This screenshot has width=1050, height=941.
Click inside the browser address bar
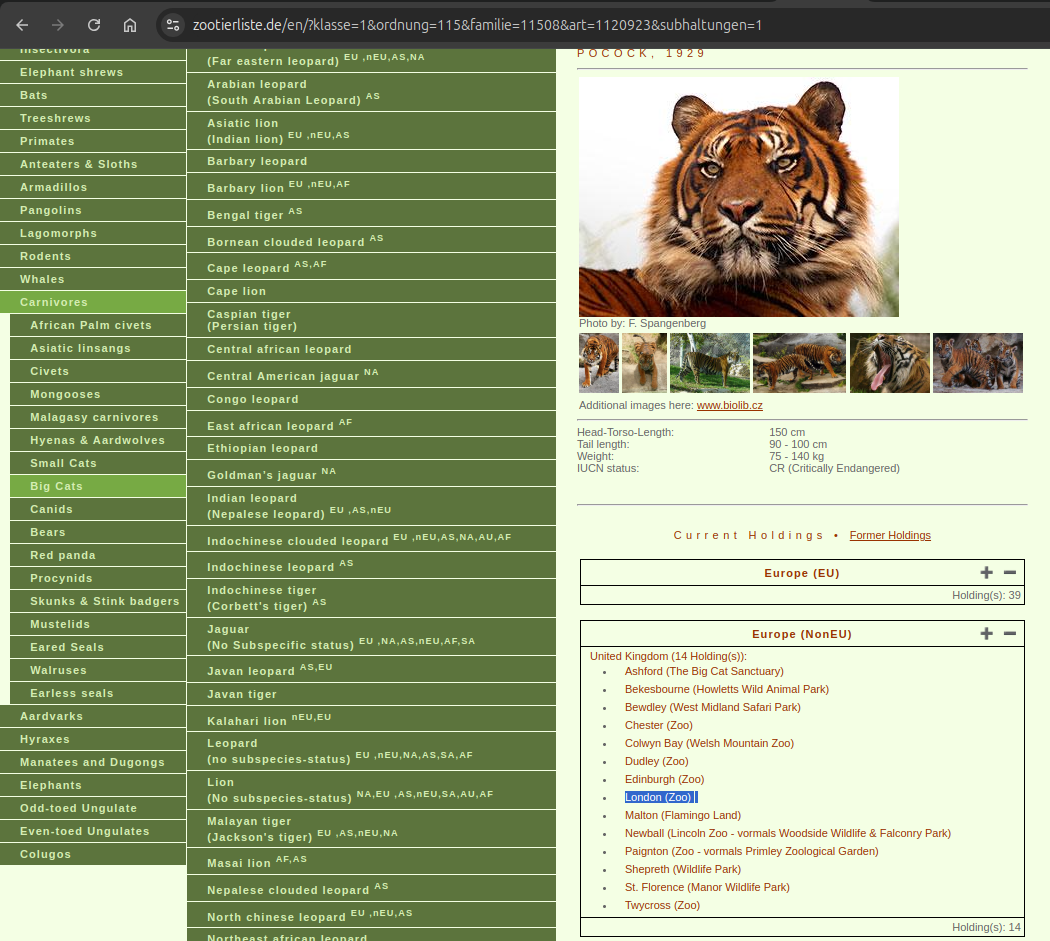click(x=450, y=25)
